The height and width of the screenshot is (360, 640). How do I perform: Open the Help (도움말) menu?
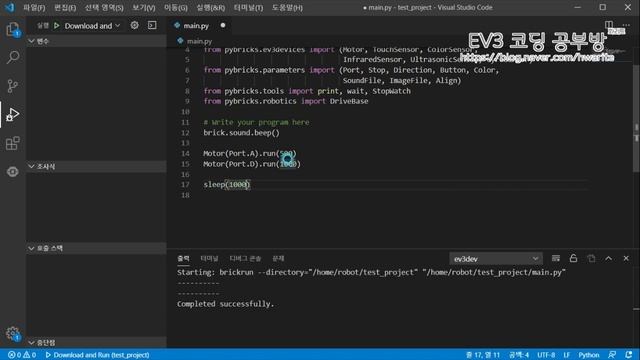click(287, 7)
